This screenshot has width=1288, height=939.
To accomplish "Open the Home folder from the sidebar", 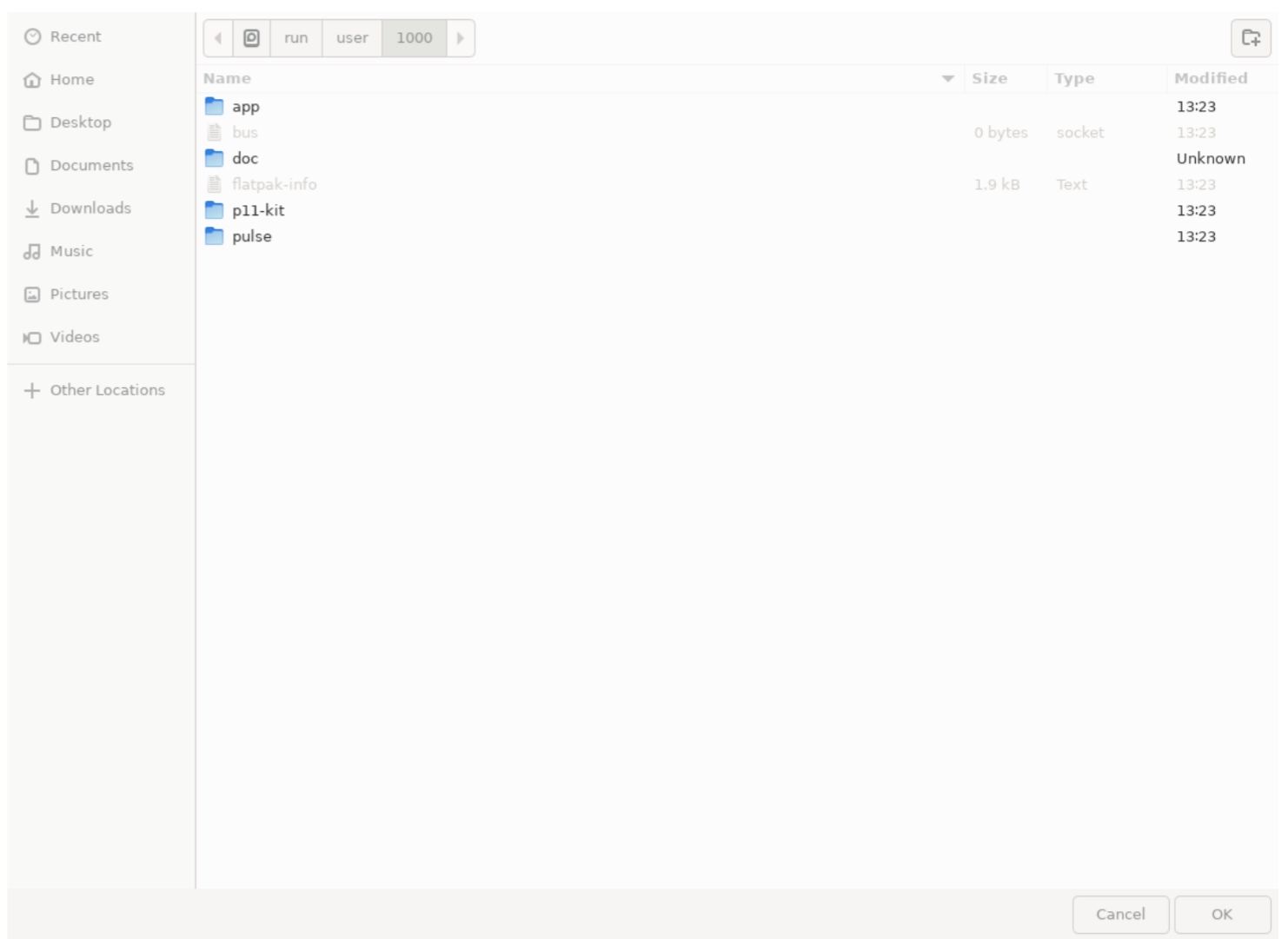I will click(75, 79).
